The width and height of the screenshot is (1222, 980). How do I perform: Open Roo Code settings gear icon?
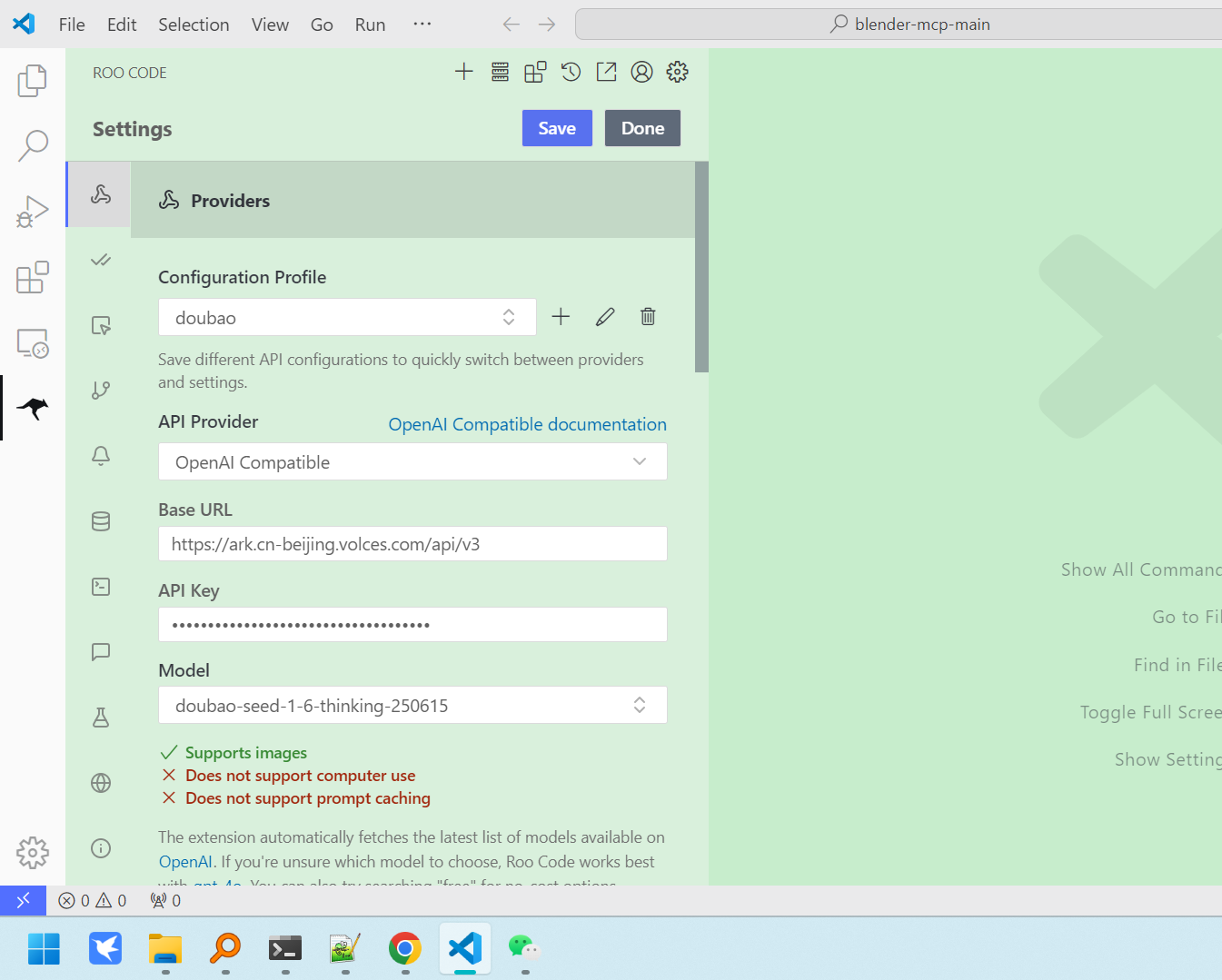click(x=677, y=72)
